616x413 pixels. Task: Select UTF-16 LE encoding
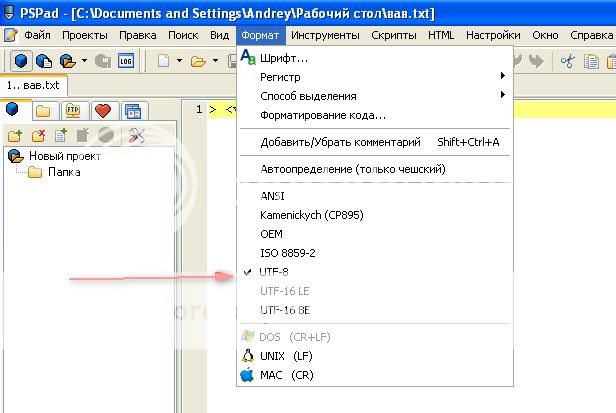point(375,291)
